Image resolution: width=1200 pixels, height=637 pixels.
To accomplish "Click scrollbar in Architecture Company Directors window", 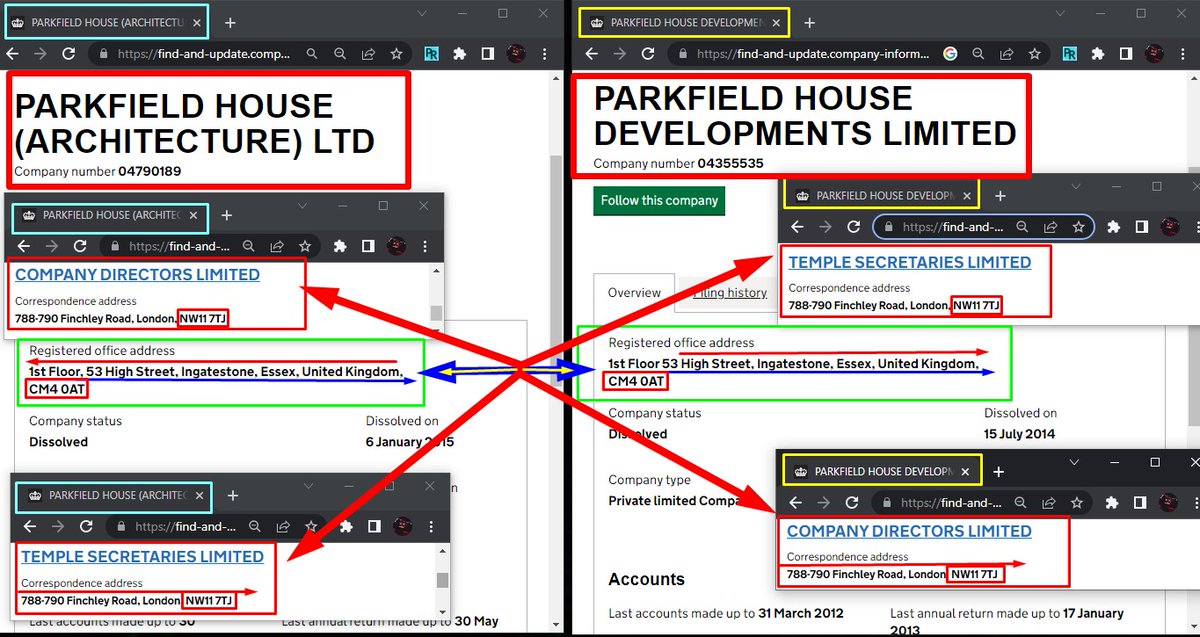I will [x=436, y=313].
